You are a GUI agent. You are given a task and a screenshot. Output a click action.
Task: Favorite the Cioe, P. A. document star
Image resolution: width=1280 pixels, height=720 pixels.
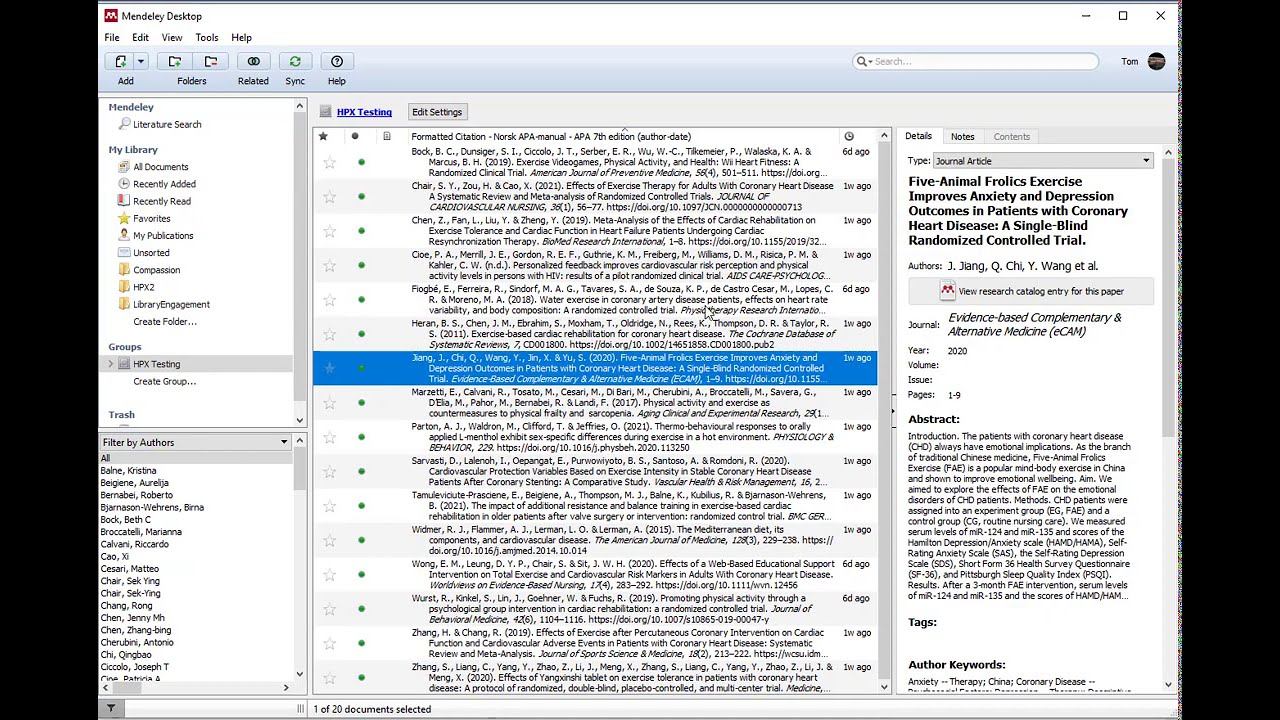pos(329,265)
